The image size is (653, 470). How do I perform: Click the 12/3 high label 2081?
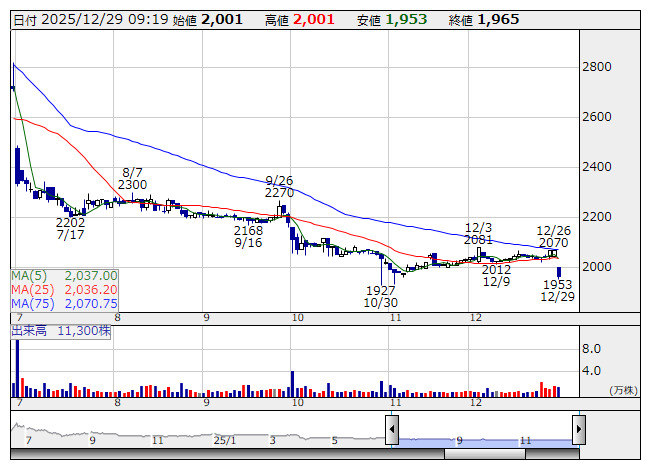pos(479,240)
